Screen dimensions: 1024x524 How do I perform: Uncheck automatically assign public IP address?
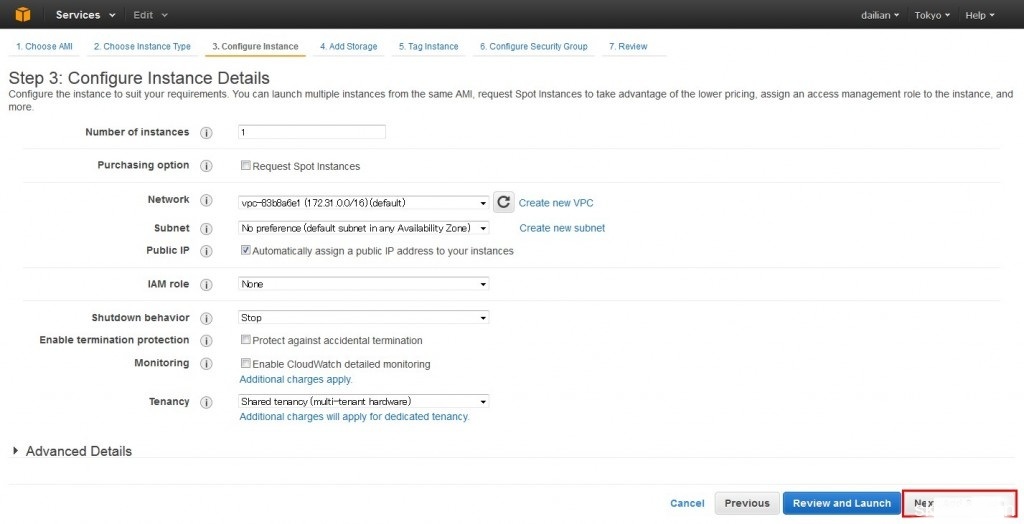(x=246, y=251)
